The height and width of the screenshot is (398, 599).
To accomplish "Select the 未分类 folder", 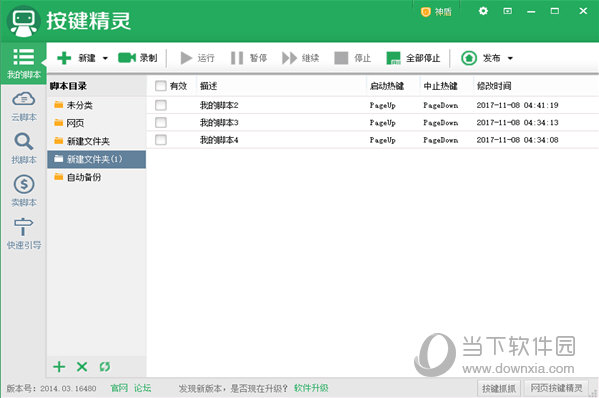I will coord(96,105).
